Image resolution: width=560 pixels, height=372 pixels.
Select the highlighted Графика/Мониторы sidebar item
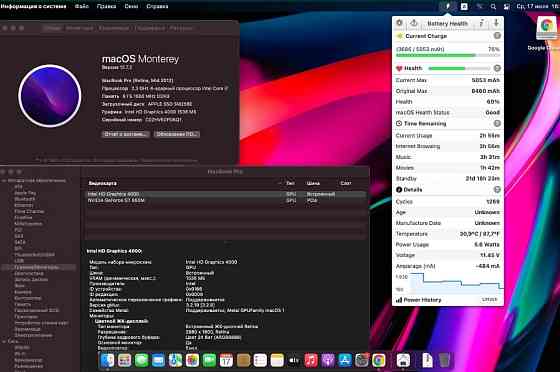pos(39,267)
